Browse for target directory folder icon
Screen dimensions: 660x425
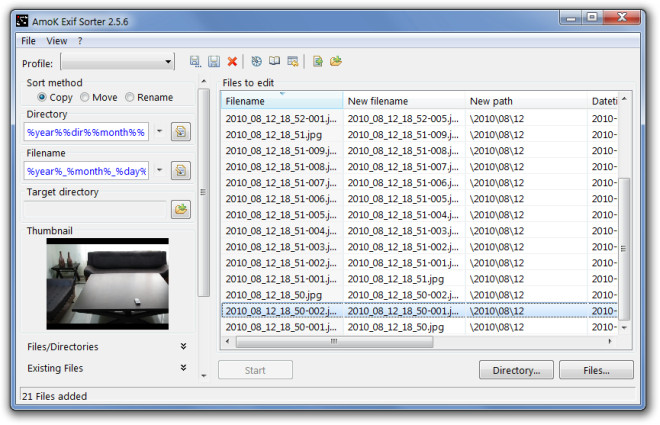coord(181,209)
